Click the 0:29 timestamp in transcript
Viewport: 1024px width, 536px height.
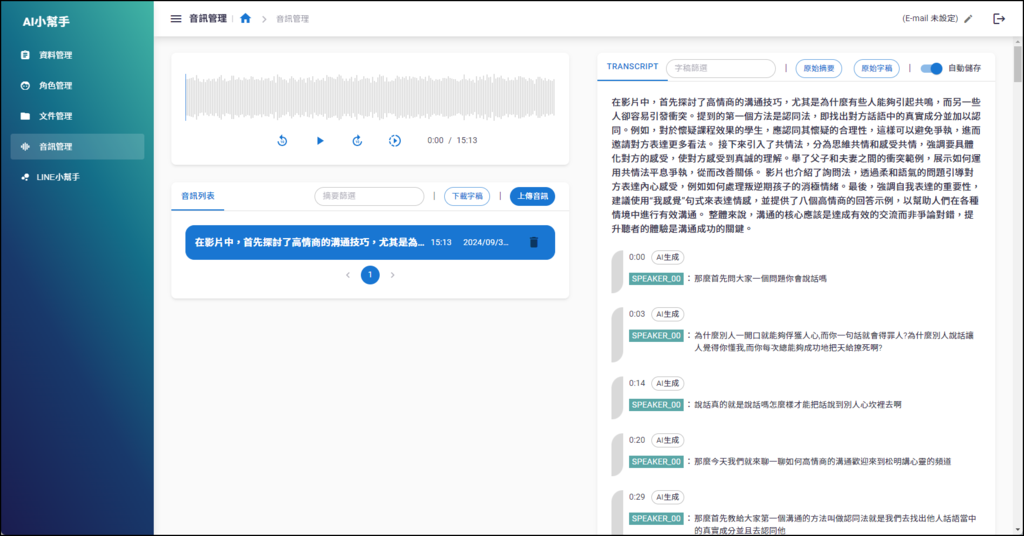point(637,497)
